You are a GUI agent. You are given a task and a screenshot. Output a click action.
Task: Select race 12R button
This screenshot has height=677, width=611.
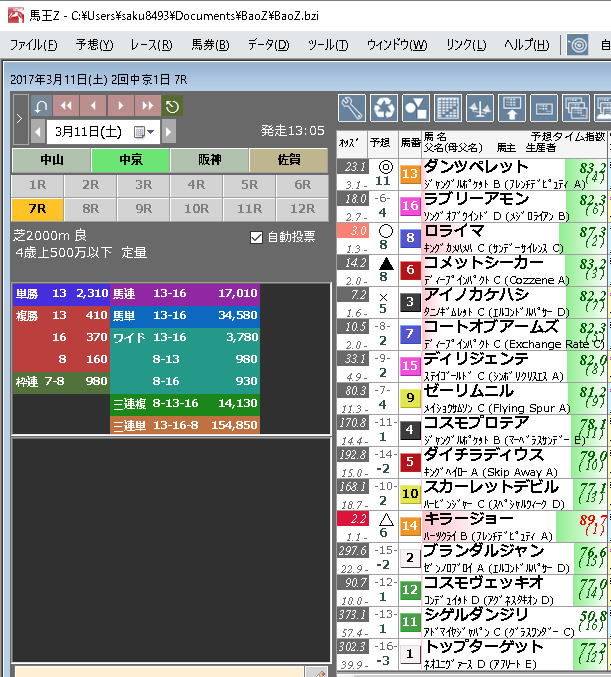302,209
